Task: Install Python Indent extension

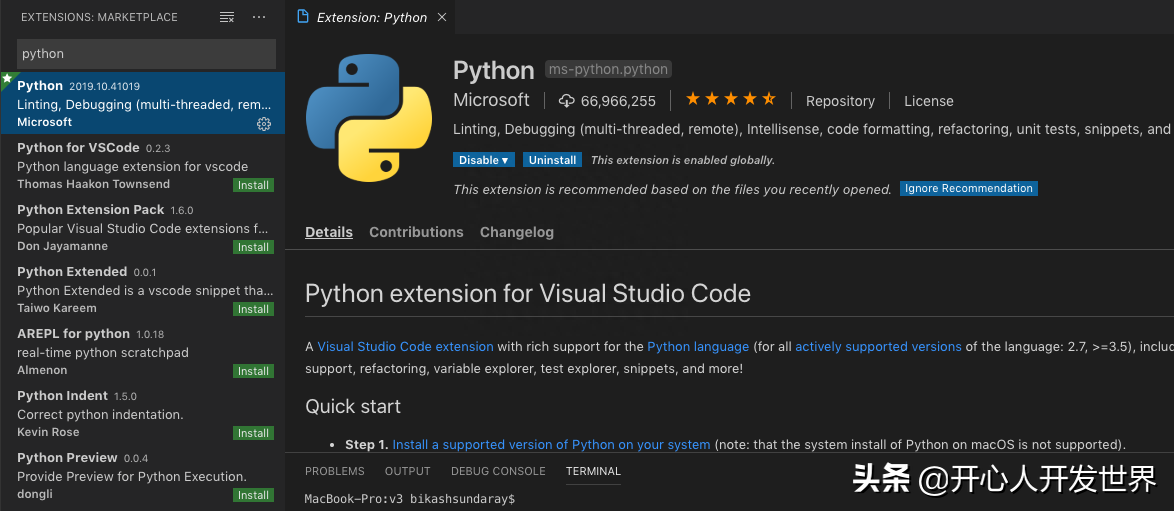Action: [253, 433]
